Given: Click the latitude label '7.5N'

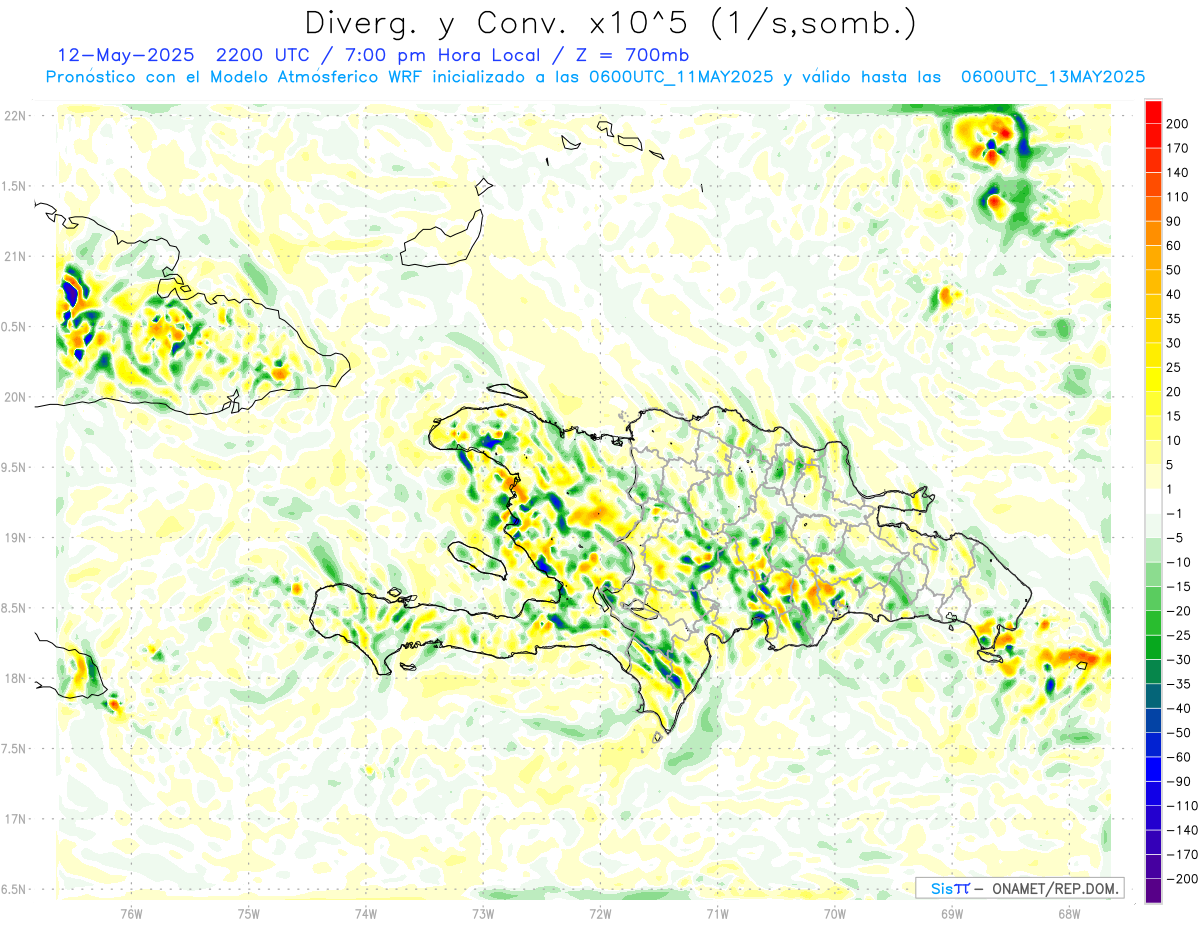Looking at the screenshot, I should click(15, 749).
